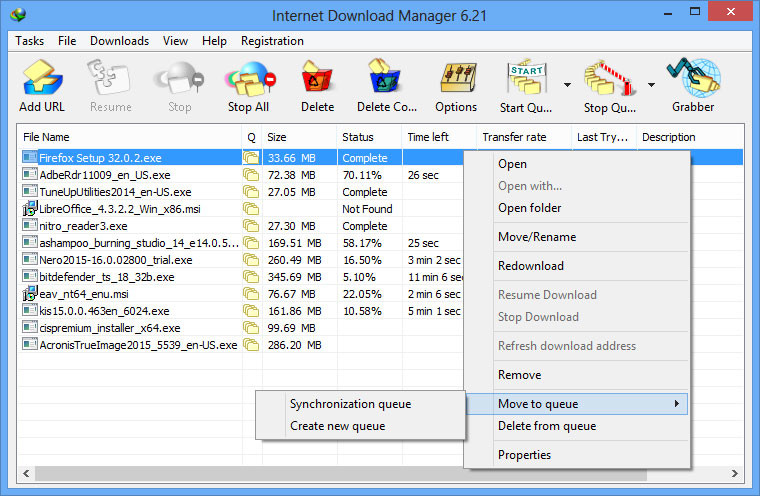This screenshot has height=496, width=760.
Task: Choose Redownload from the context menu
Action: (x=531, y=266)
